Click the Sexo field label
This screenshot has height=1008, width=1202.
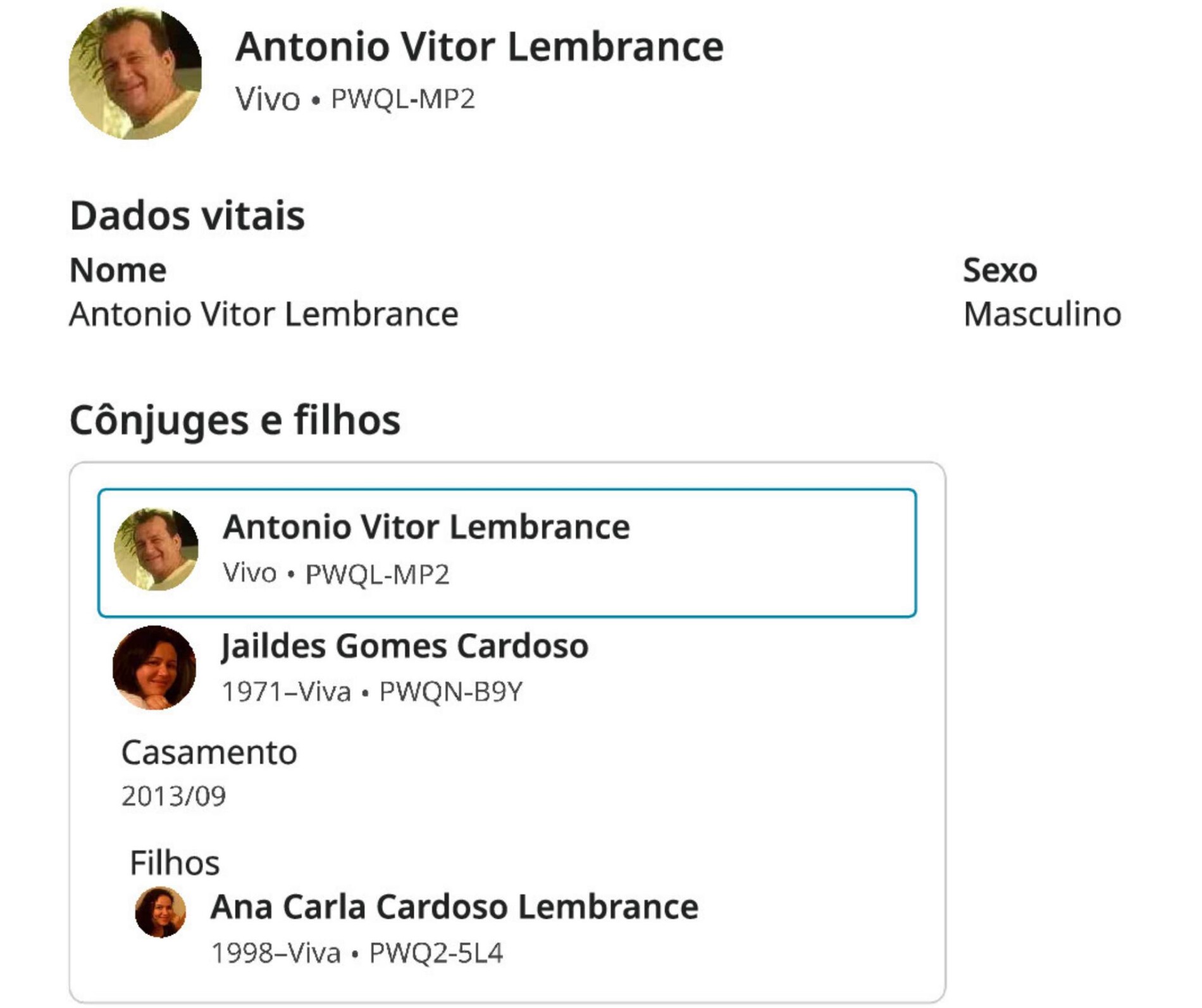tap(1000, 270)
